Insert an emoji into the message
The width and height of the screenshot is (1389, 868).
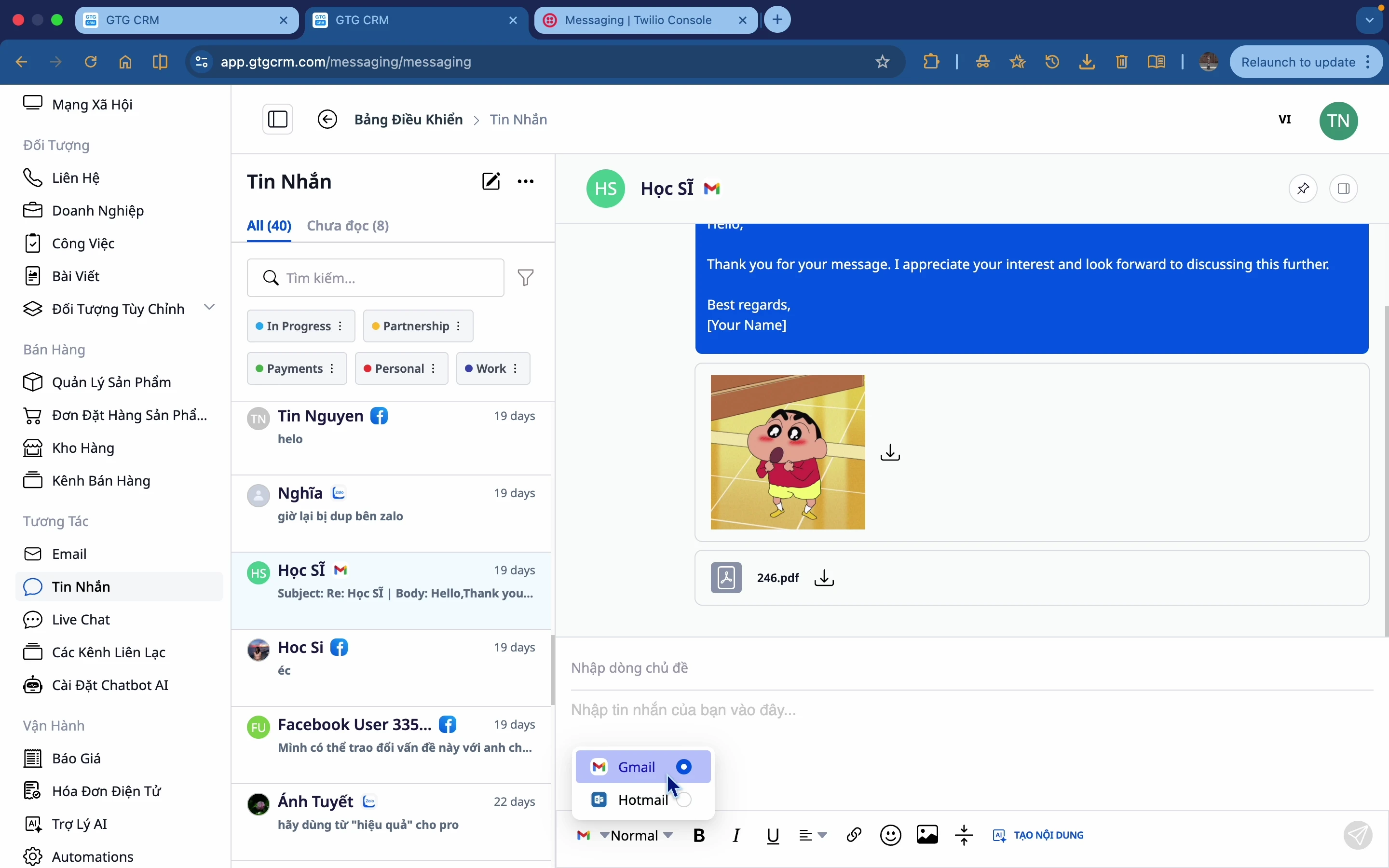point(891,835)
